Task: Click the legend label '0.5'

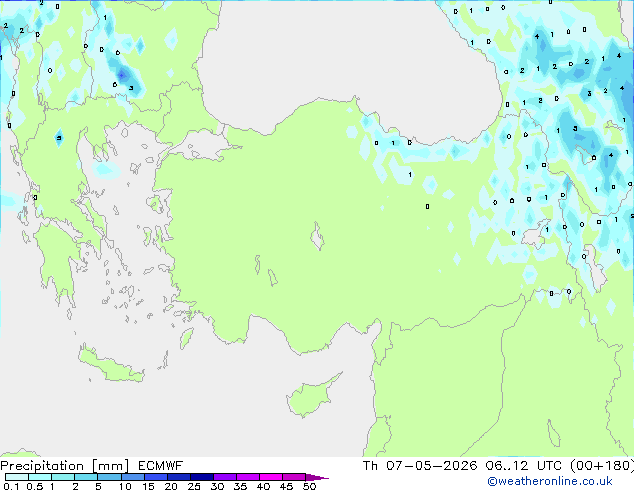Action: tap(35, 486)
